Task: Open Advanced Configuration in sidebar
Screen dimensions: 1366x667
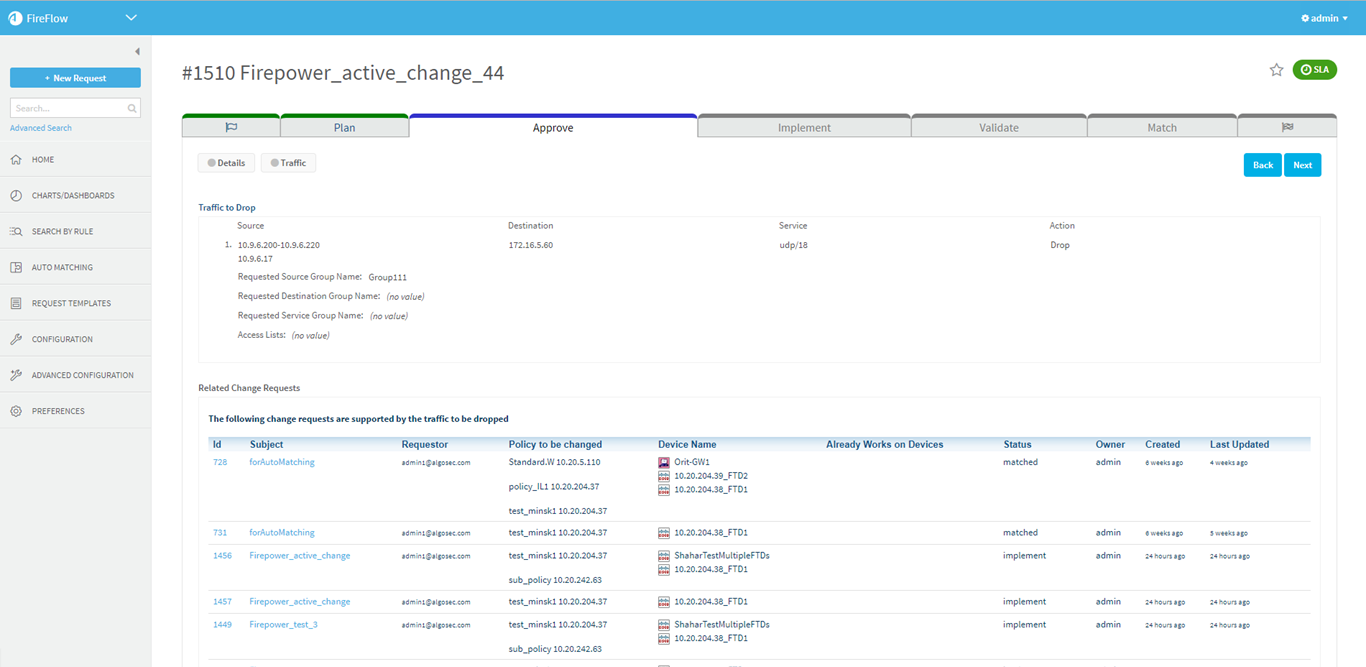Action: coord(82,376)
